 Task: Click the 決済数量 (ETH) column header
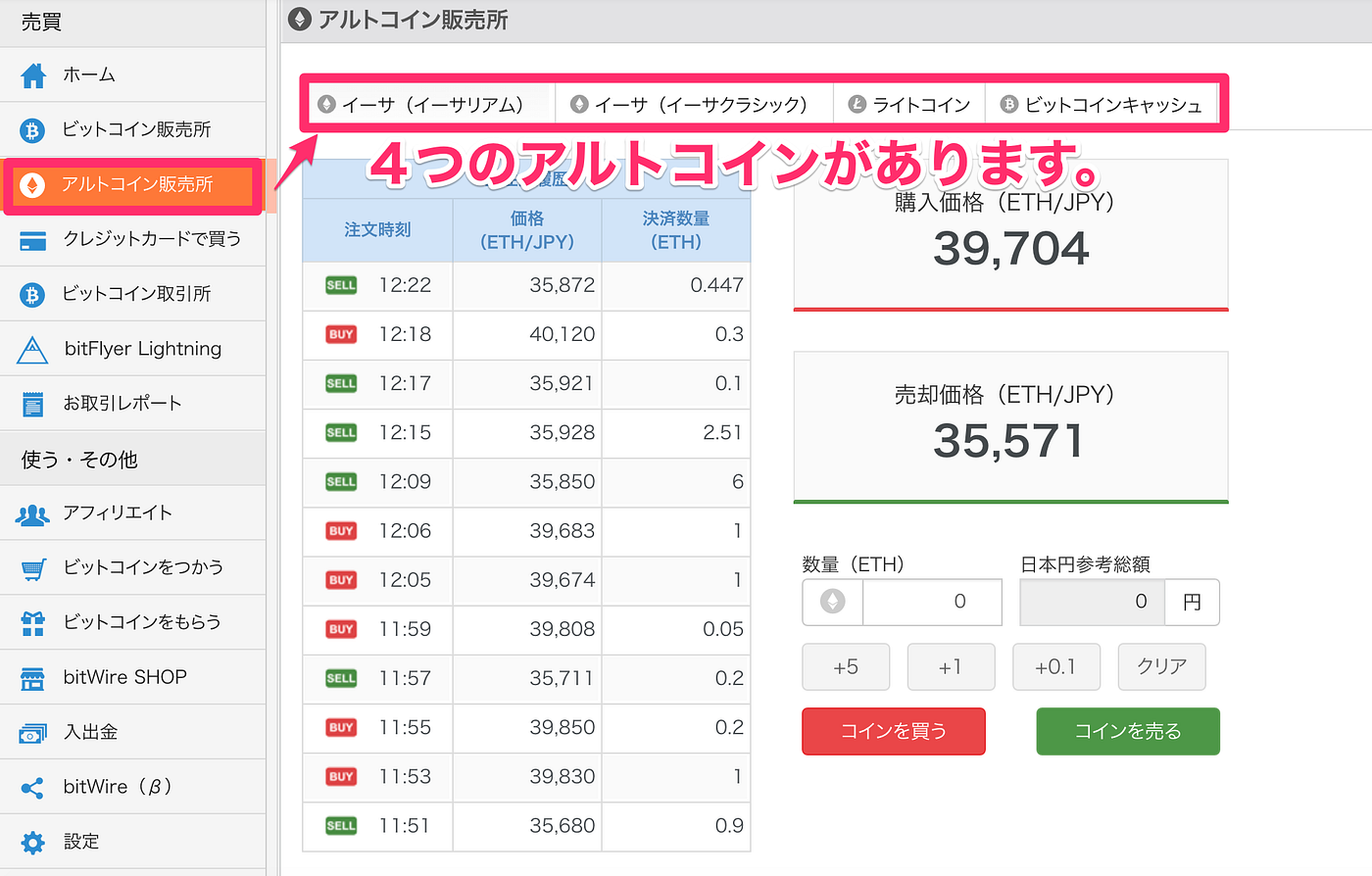point(676,230)
